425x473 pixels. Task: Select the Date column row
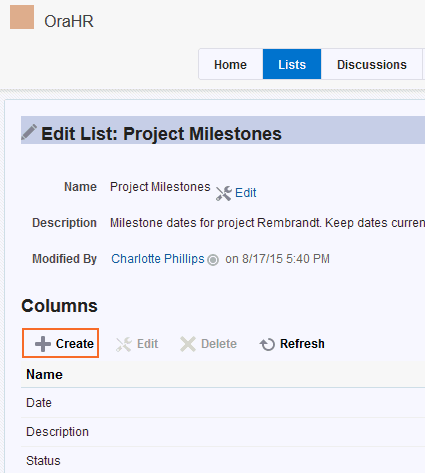click(x=223, y=403)
